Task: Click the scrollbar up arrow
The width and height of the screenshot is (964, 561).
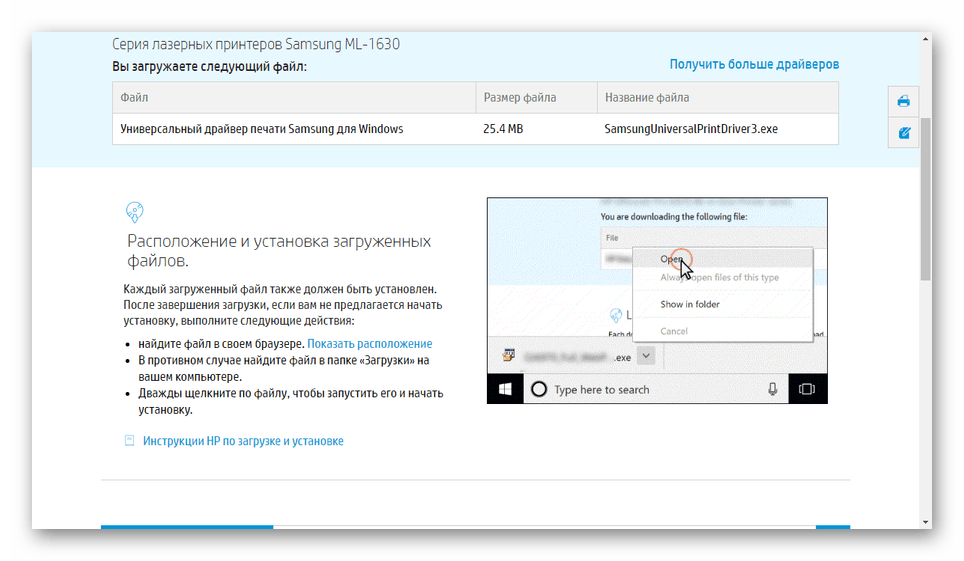Action: [x=925, y=39]
